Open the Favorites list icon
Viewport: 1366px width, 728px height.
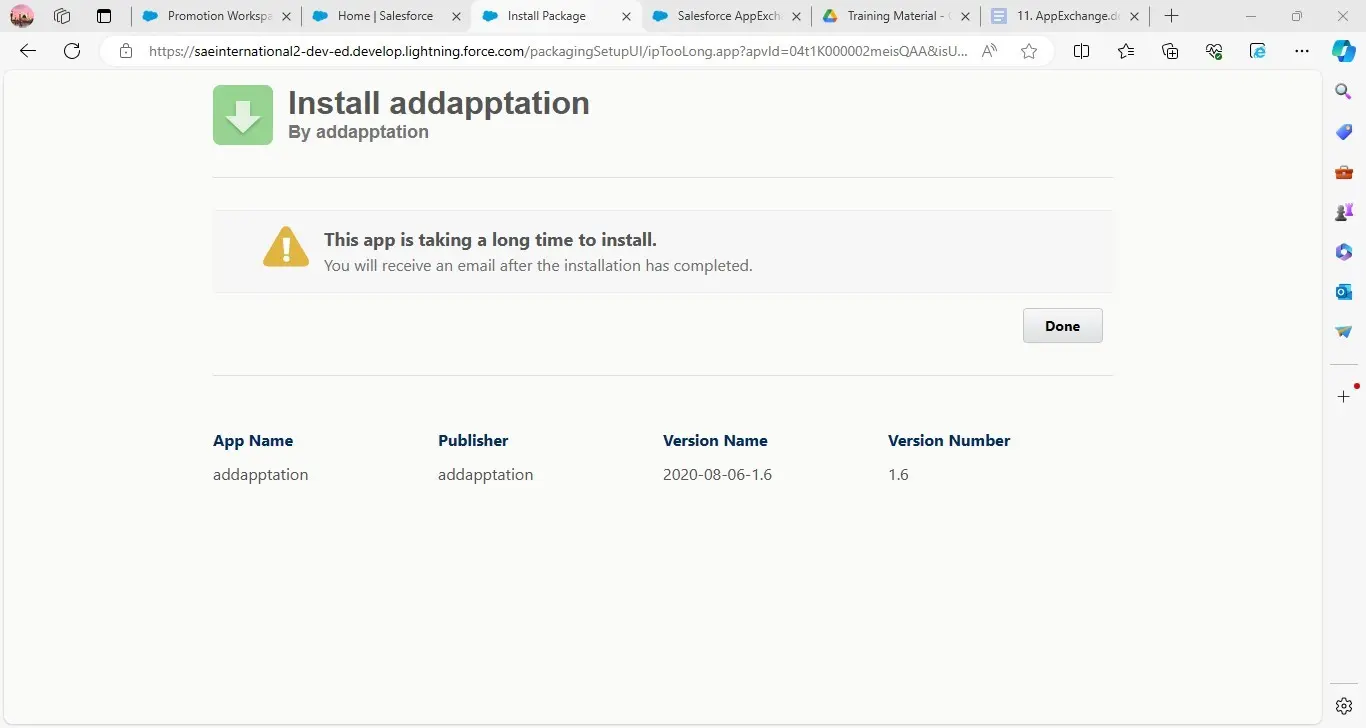tap(1126, 51)
